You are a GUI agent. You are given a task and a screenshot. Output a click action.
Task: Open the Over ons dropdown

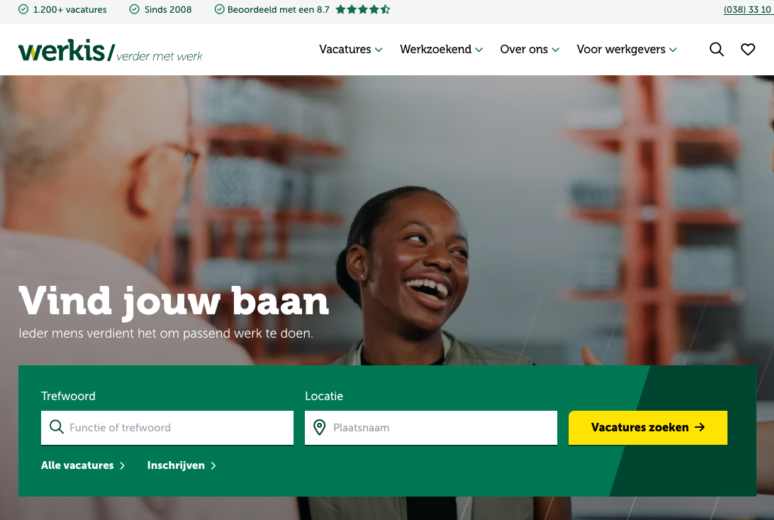[x=530, y=49]
